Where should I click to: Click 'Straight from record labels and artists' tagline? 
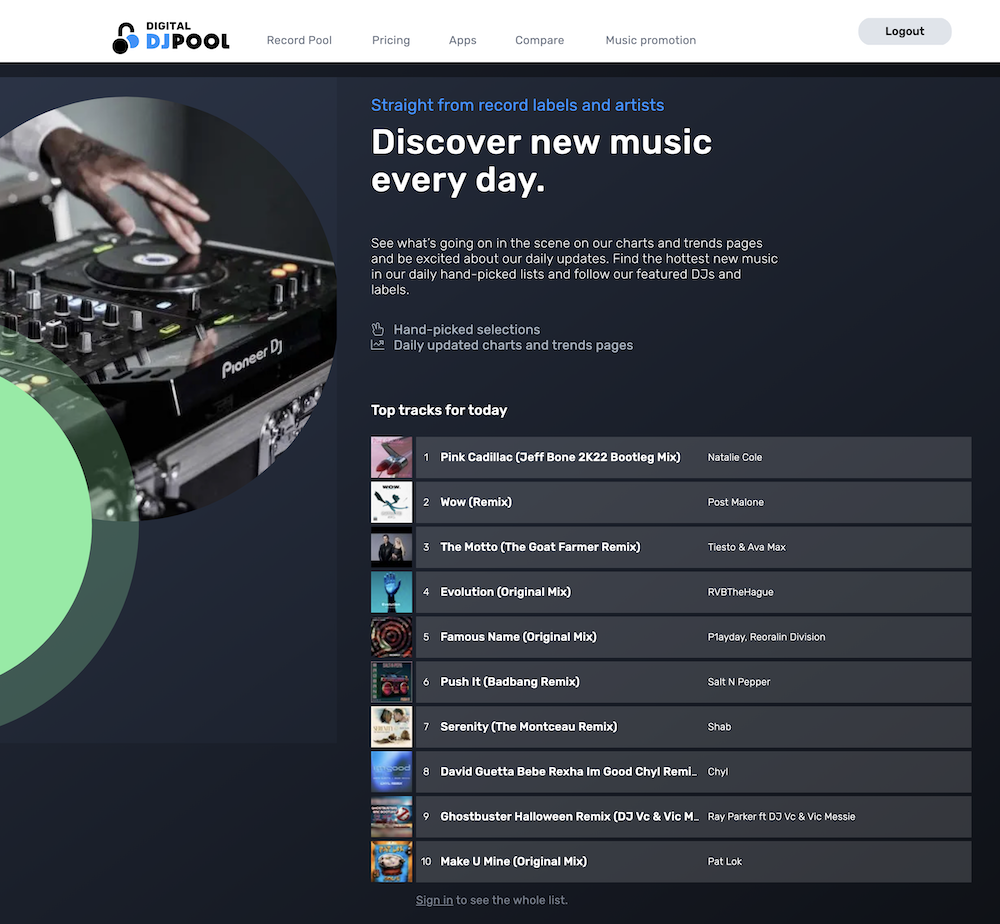(x=517, y=105)
